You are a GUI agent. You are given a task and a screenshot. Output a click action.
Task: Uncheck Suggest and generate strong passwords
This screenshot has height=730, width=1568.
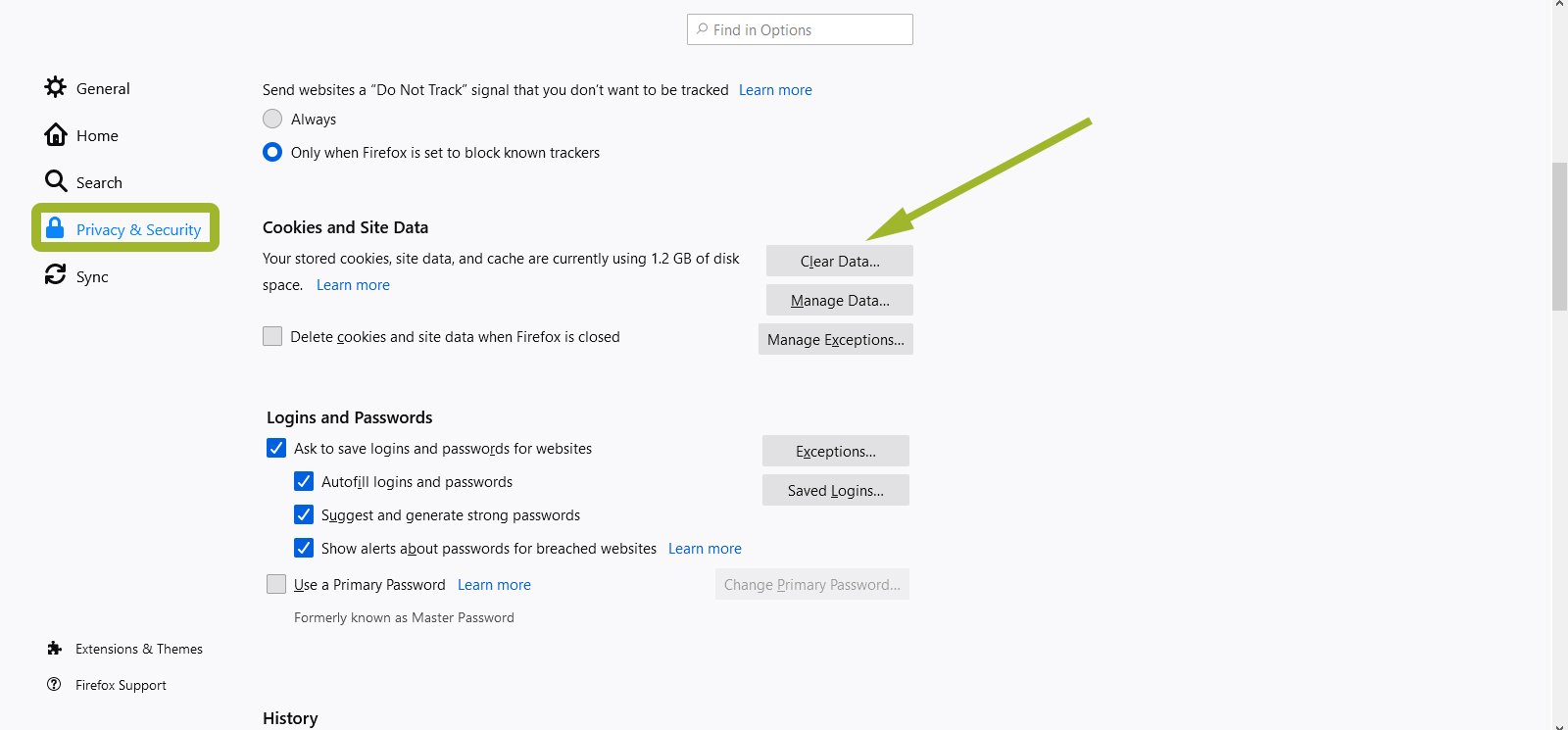pyautogui.click(x=304, y=515)
